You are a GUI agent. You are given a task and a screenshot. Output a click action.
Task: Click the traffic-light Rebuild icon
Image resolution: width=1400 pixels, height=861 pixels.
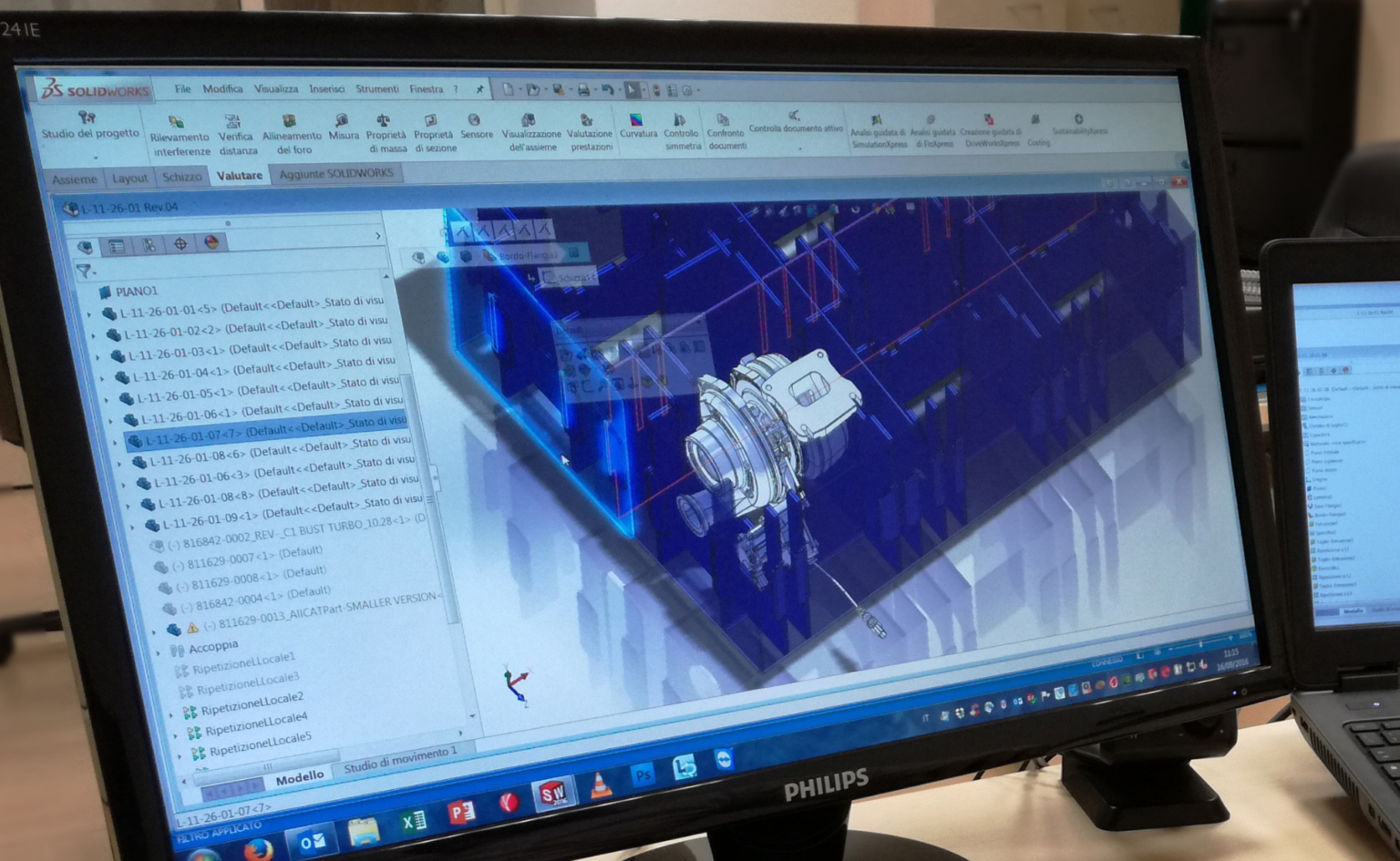656,90
